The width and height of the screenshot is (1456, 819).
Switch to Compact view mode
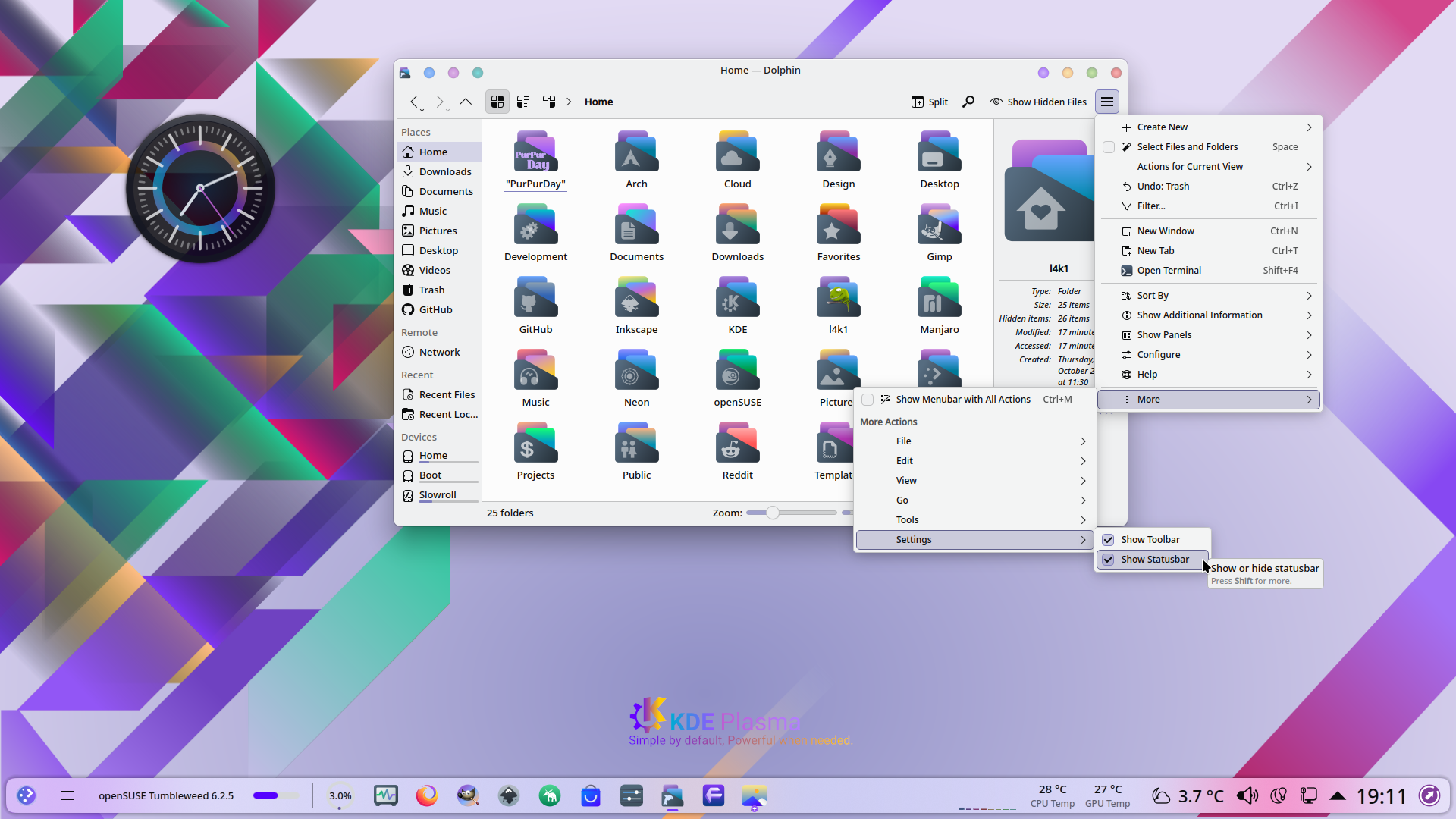pyautogui.click(x=523, y=102)
